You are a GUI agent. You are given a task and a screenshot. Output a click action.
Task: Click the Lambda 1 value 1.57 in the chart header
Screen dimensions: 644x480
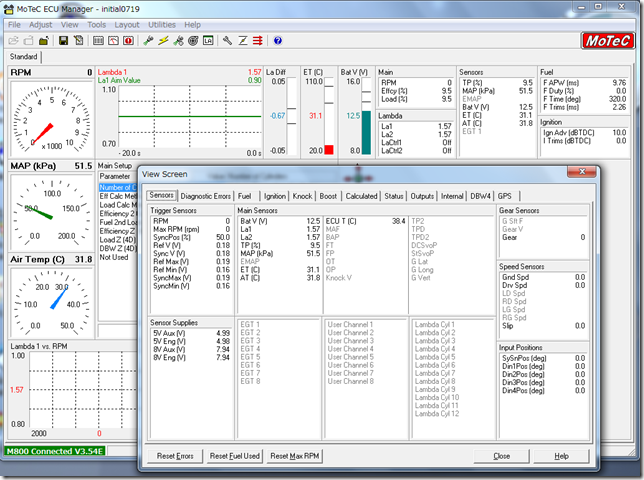[x=254, y=72]
